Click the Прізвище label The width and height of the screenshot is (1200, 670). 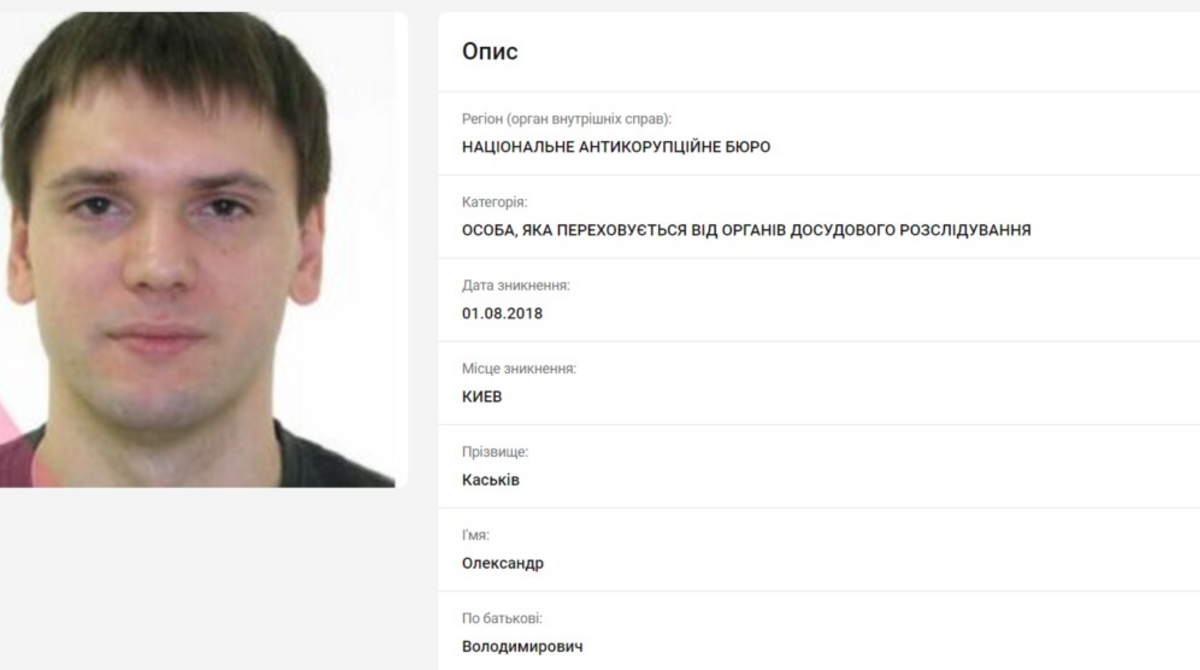pos(495,452)
